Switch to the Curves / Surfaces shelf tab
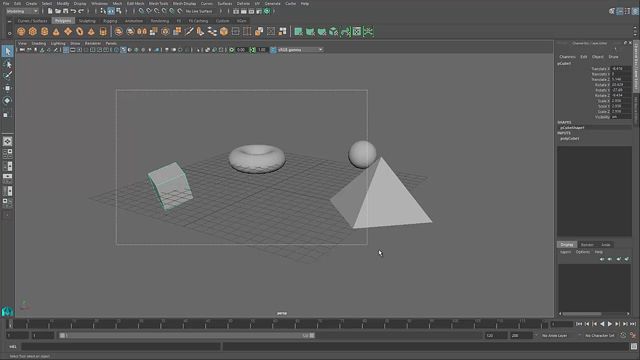 click(32, 21)
